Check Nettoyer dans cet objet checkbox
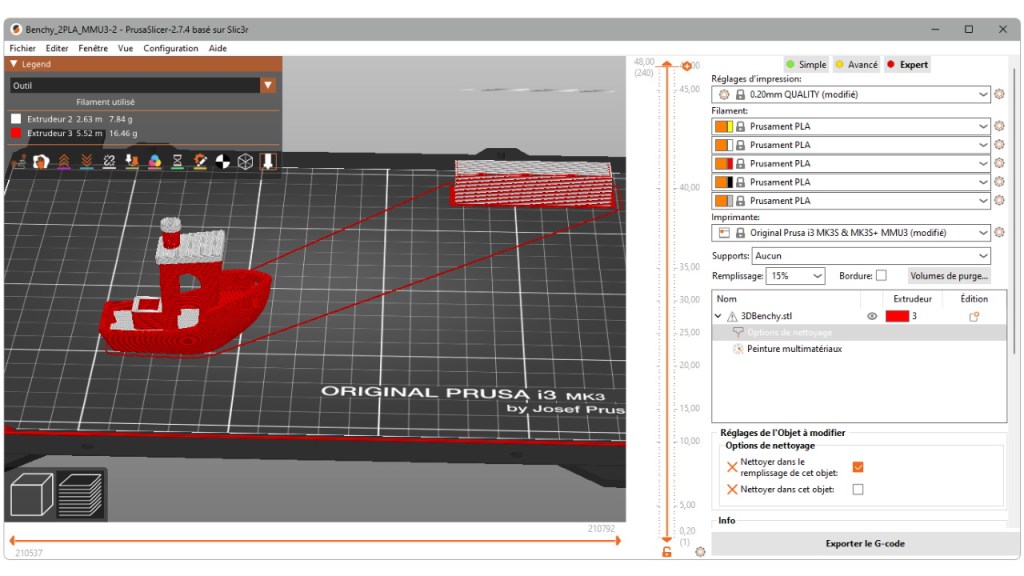The image size is (1024, 576). point(858,490)
